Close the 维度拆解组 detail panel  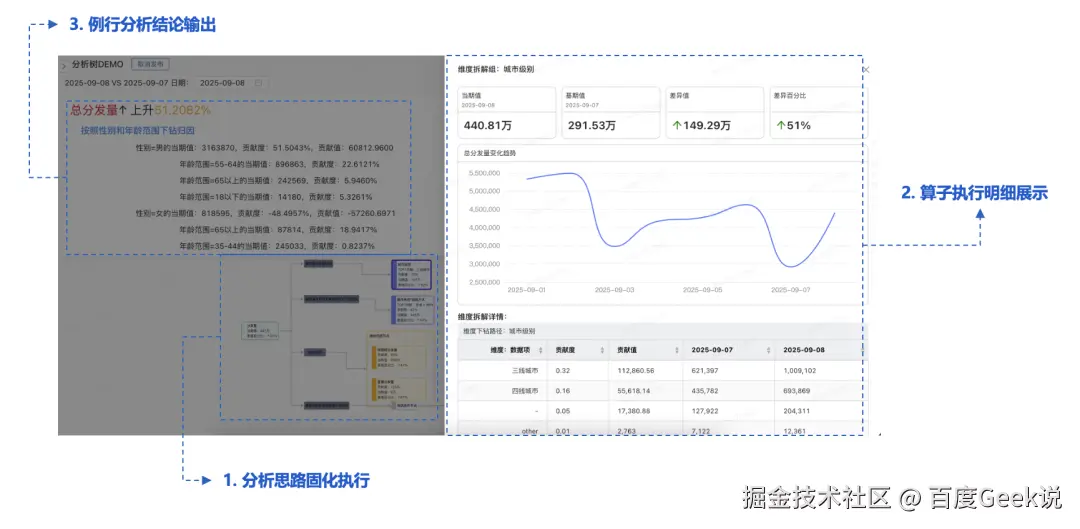tap(866, 70)
